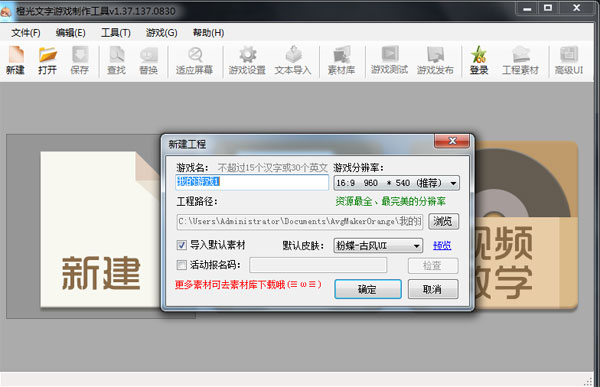Open the 游戏(G) menu
Screen dimensions: 600x387
click(x=161, y=33)
